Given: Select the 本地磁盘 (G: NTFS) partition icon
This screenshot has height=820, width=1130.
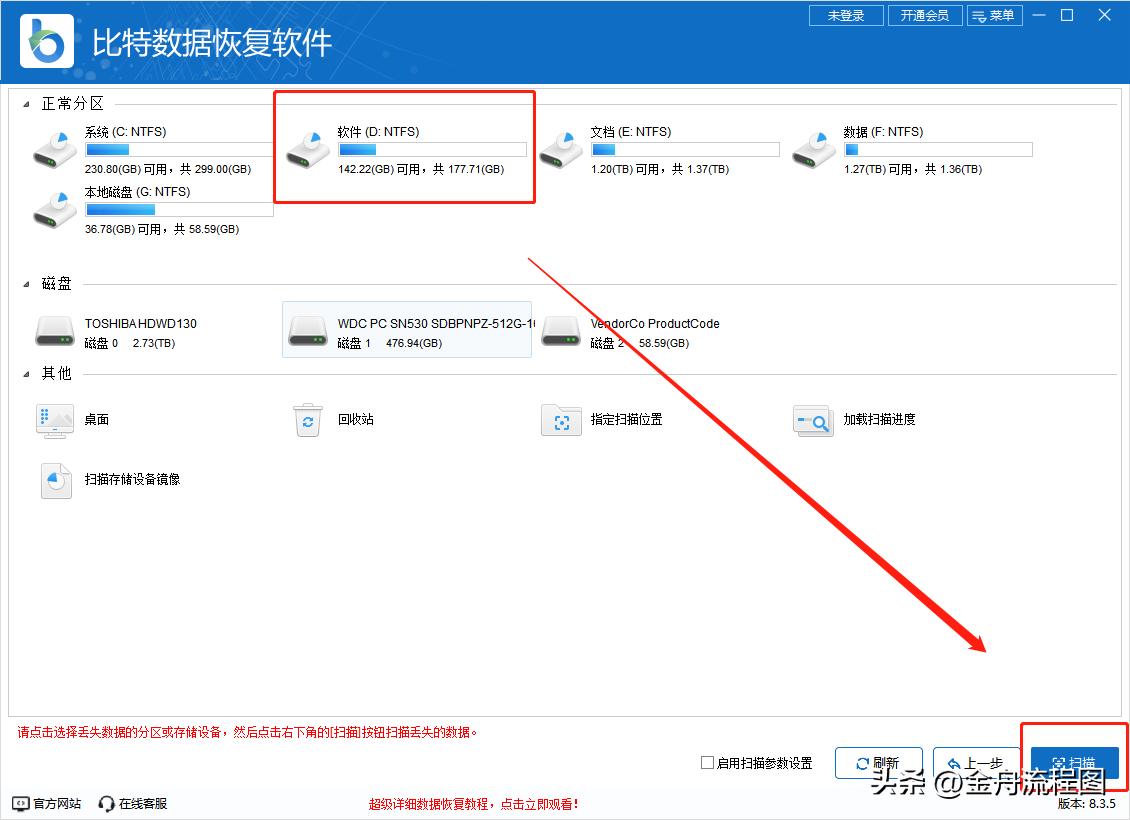Looking at the screenshot, I should point(55,208).
